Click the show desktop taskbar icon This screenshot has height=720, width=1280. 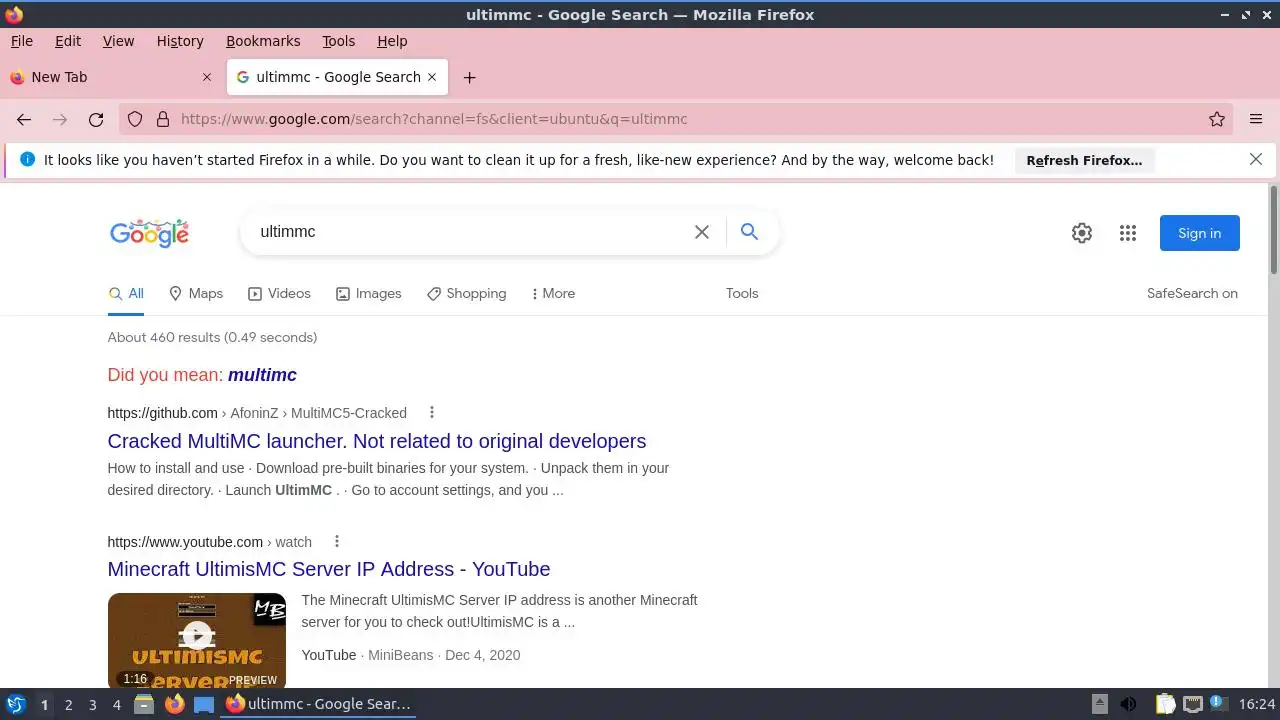point(204,704)
